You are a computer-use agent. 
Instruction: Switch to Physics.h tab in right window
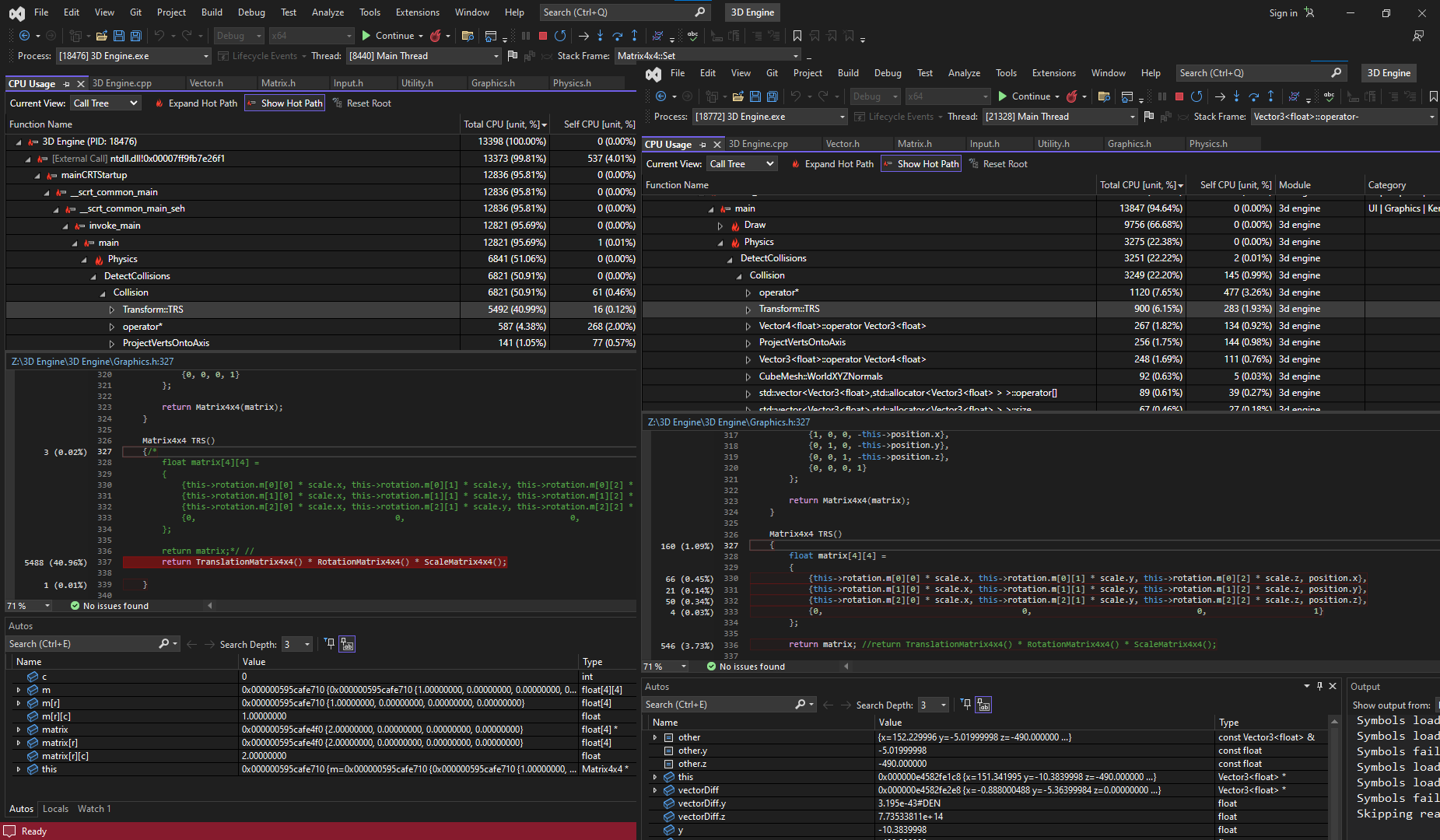coord(1208,144)
